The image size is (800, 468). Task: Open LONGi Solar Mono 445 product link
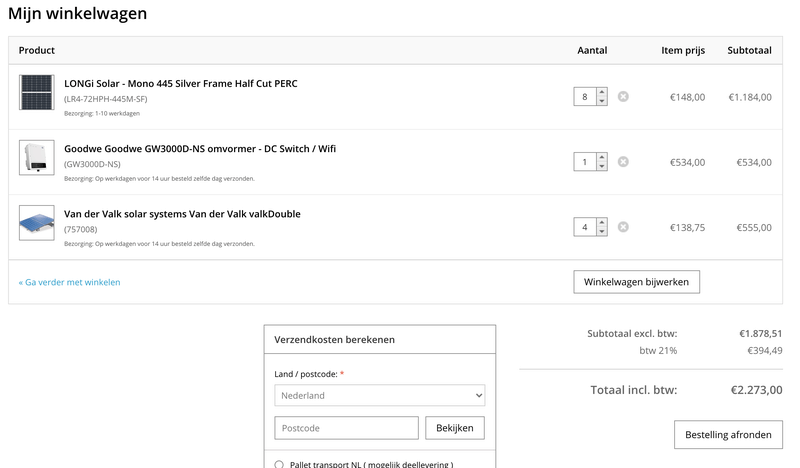click(181, 84)
